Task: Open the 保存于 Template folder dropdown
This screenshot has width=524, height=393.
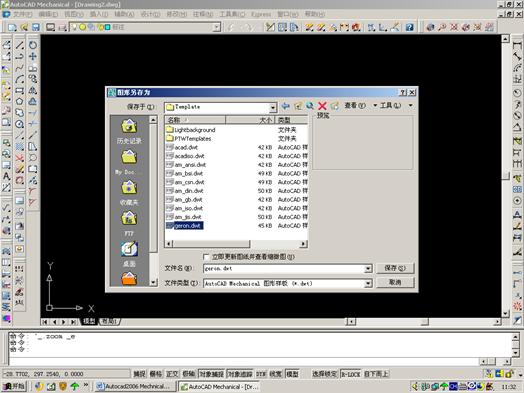Action: (x=273, y=107)
